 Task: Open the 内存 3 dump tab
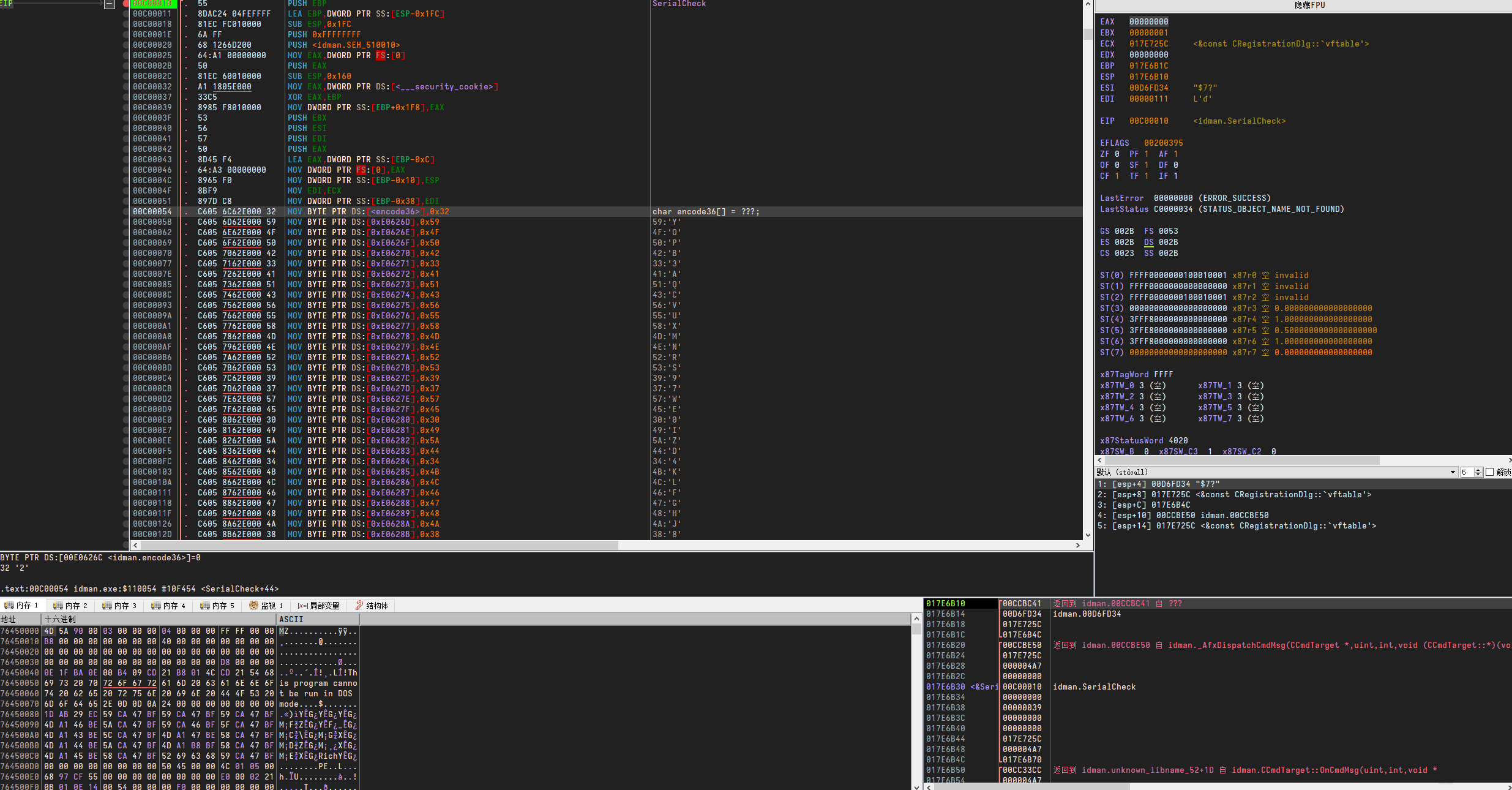click(x=119, y=605)
